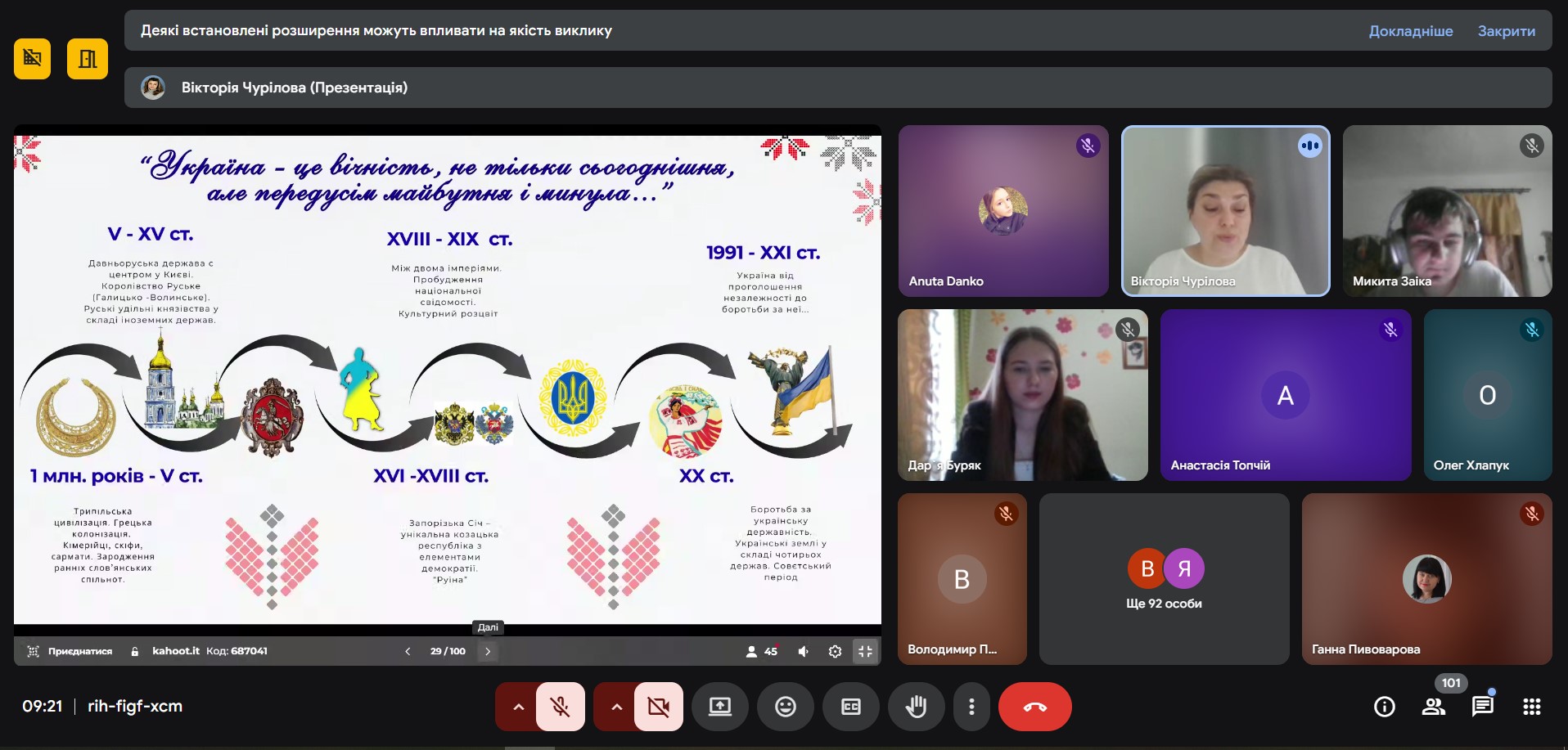Open Anuta Danko video tile
1568x750 pixels.
1003,211
